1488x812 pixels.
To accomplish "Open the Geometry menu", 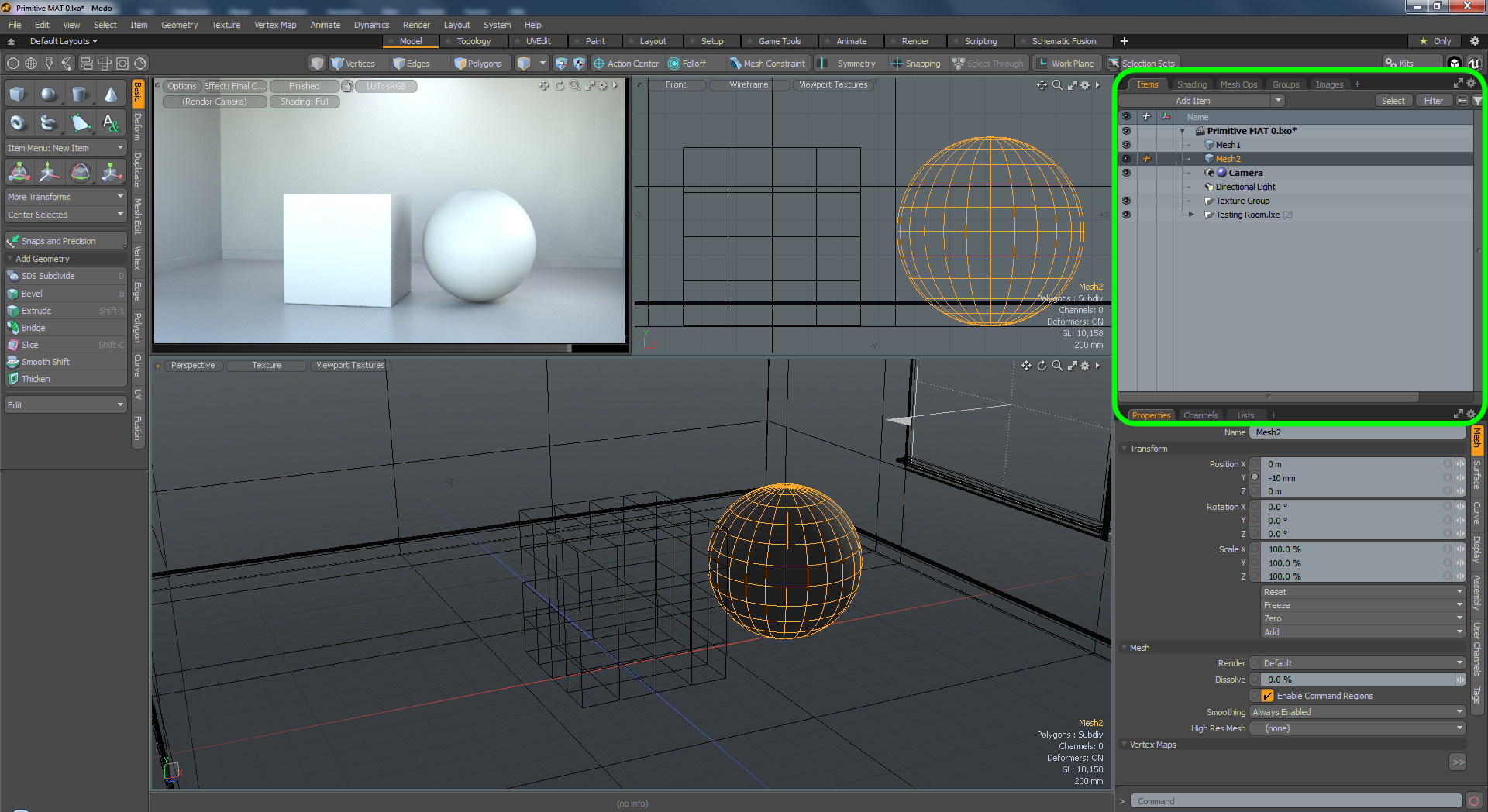I will pyautogui.click(x=179, y=25).
